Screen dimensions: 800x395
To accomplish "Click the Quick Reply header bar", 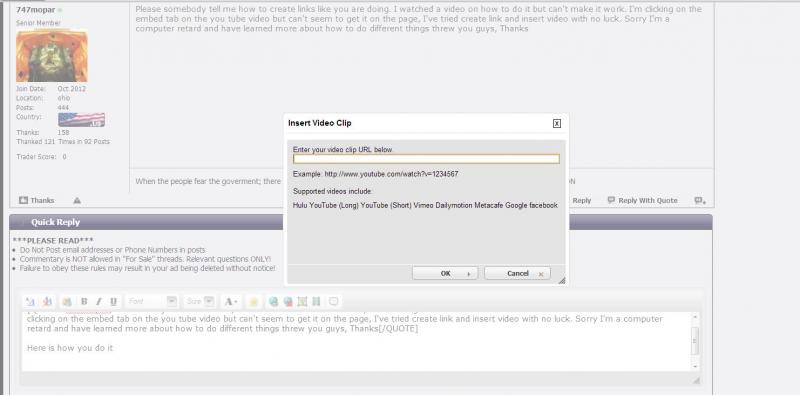I will [x=361, y=222].
